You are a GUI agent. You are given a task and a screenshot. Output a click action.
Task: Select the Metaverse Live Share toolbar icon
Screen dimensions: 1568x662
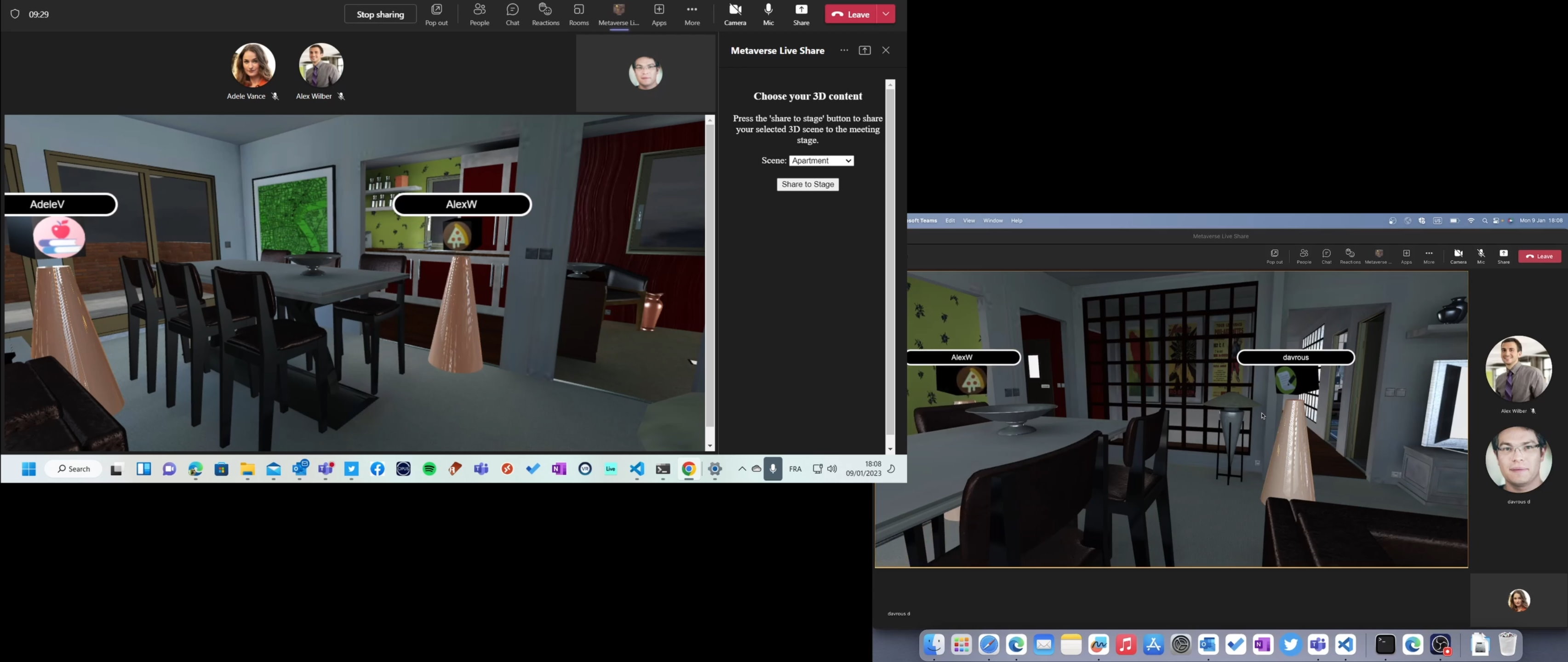click(x=618, y=13)
